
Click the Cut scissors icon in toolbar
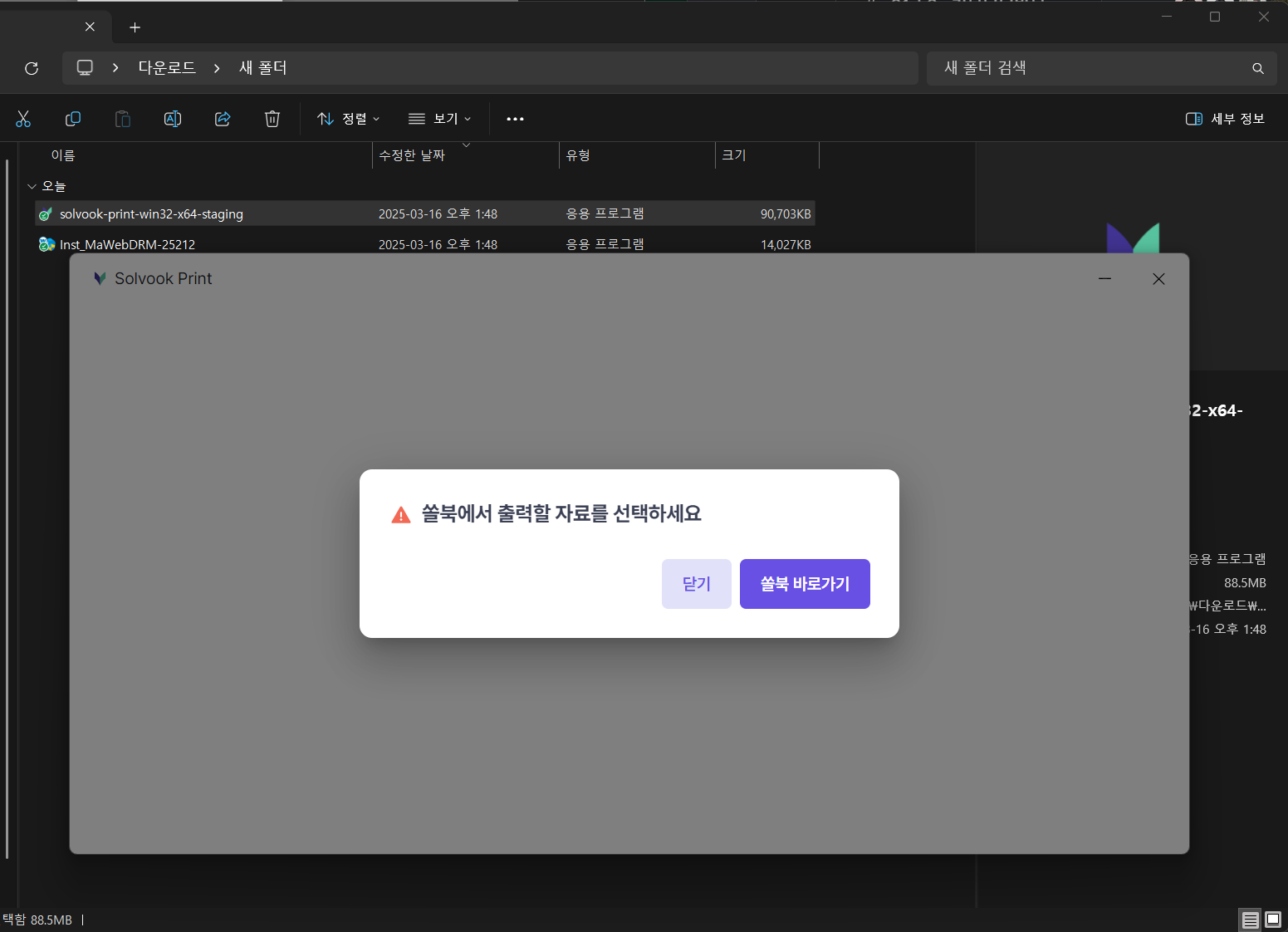click(23, 119)
